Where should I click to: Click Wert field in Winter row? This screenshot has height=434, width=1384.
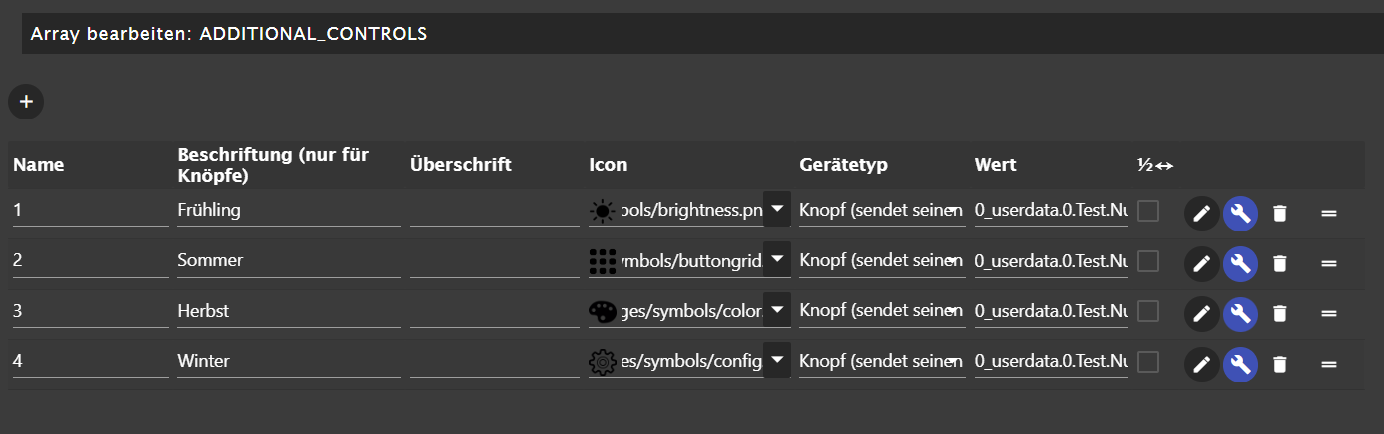[1050, 361]
